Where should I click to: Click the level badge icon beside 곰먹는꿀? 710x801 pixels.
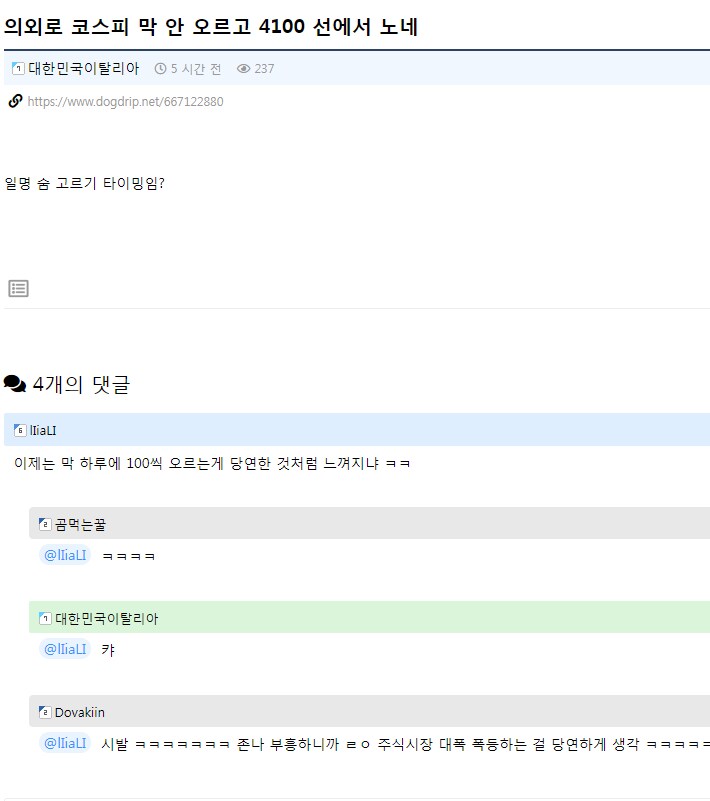45,524
